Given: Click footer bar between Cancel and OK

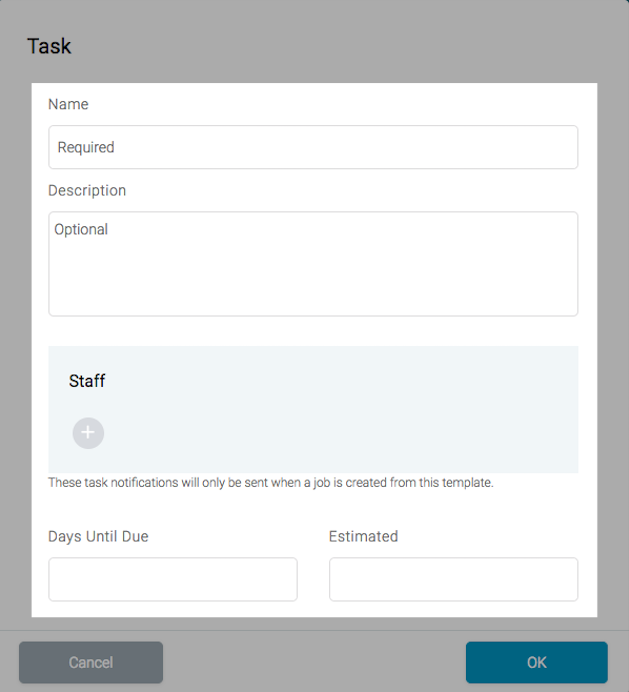Looking at the screenshot, I should [x=314, y=662].
